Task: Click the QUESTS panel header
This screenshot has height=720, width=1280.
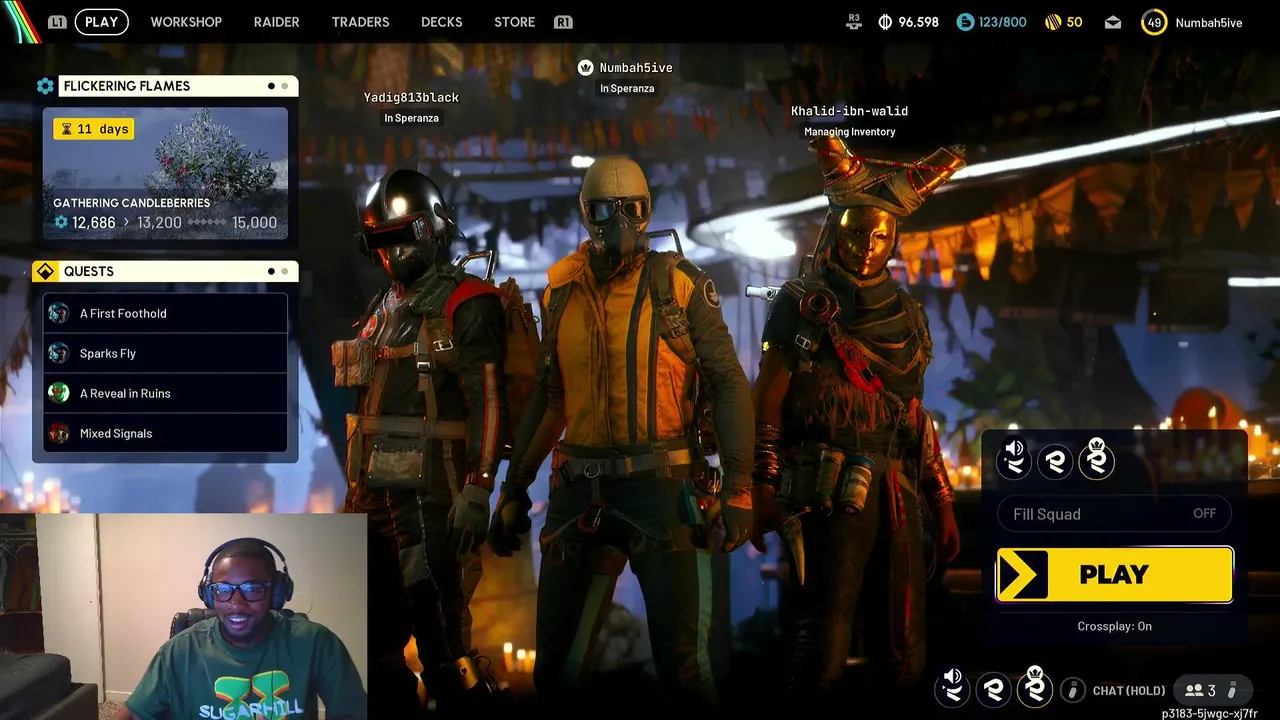Action: [x=178, y=271]
